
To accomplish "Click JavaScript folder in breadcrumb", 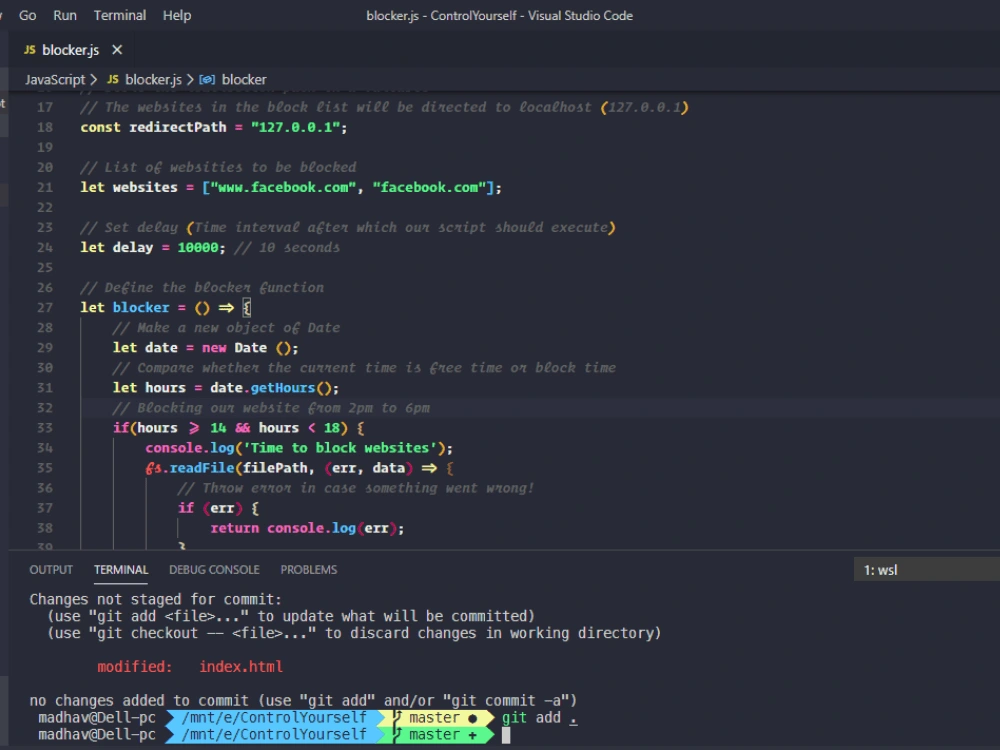I will point(55,80).
